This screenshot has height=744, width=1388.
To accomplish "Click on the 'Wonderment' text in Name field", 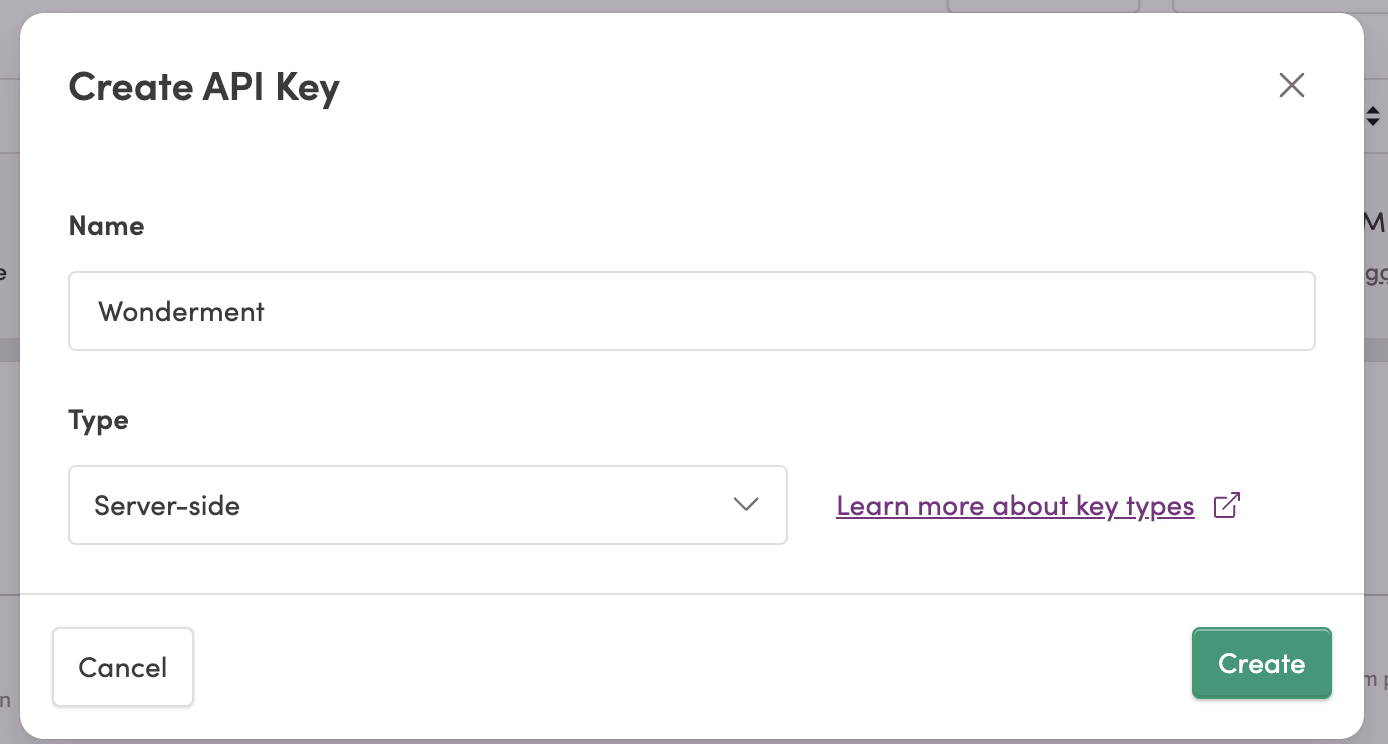I will [x=182, y=312].
